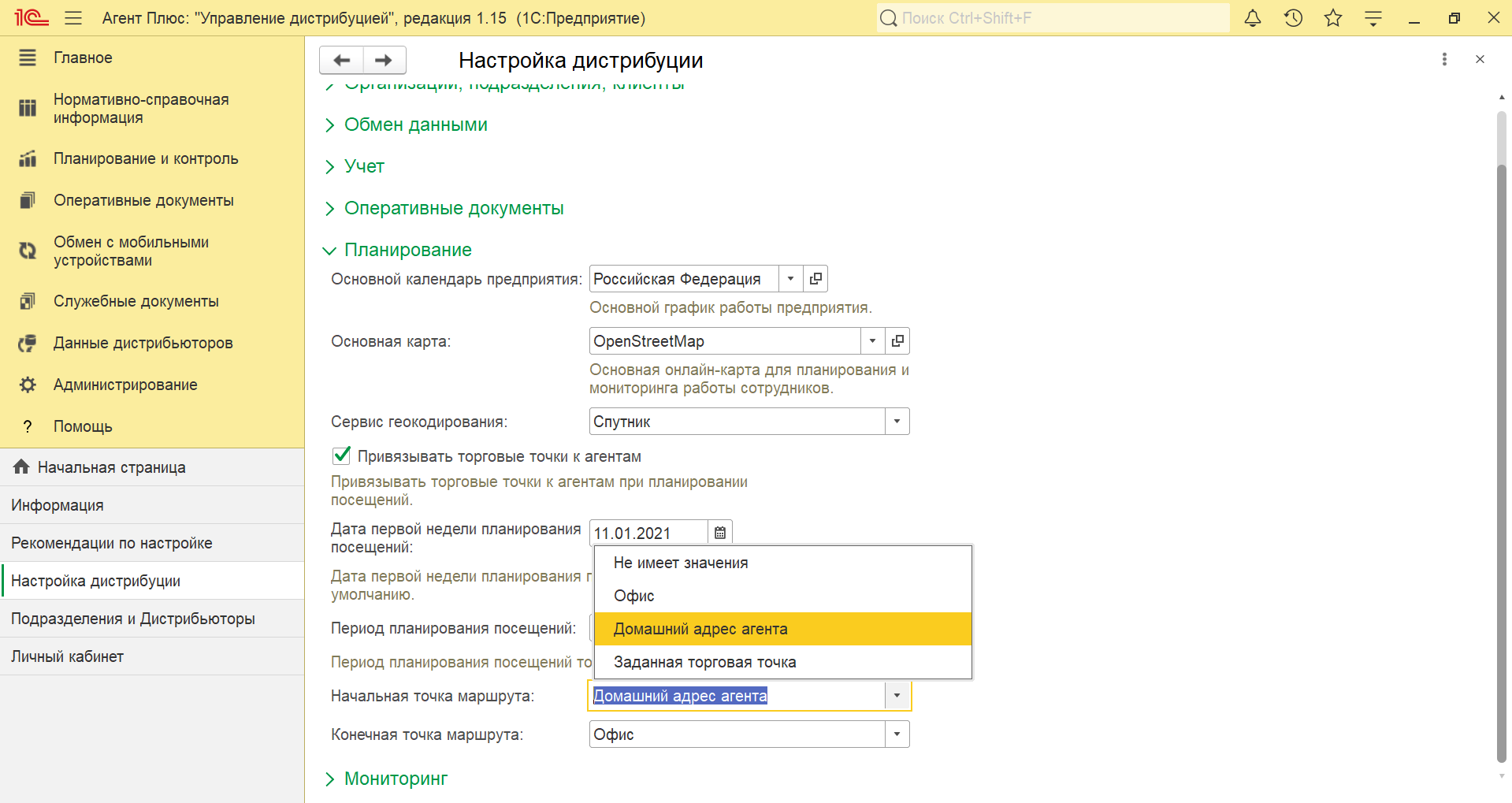Click the date field 11.01.2021

648,533
